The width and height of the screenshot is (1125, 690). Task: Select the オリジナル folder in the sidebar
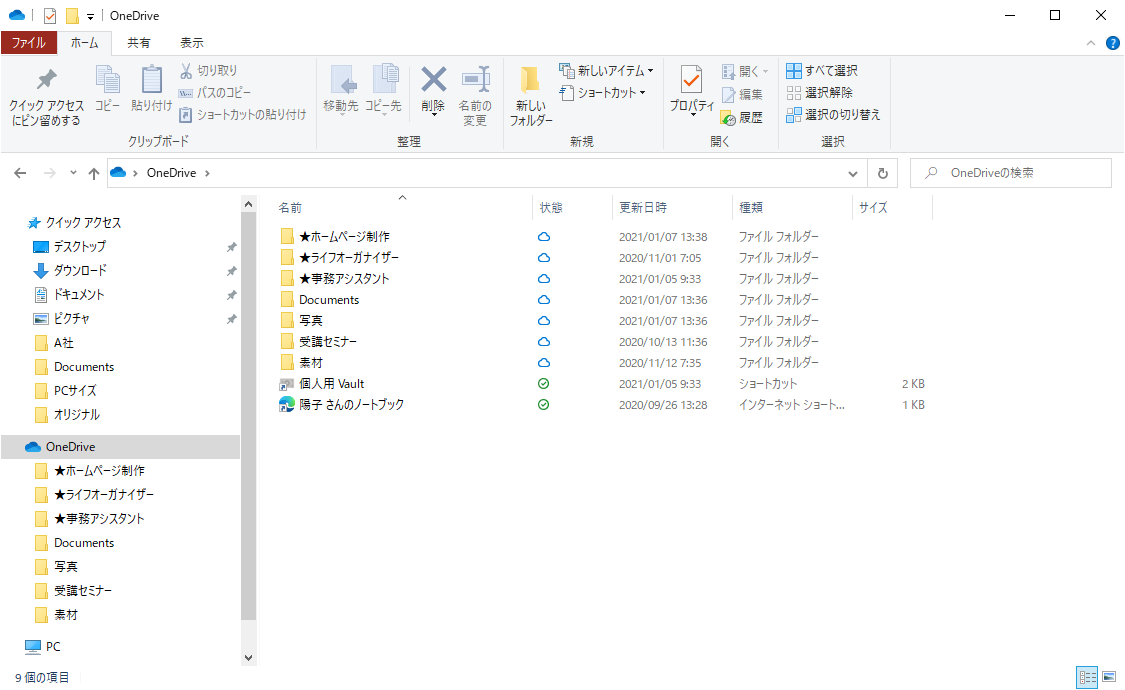77,415
